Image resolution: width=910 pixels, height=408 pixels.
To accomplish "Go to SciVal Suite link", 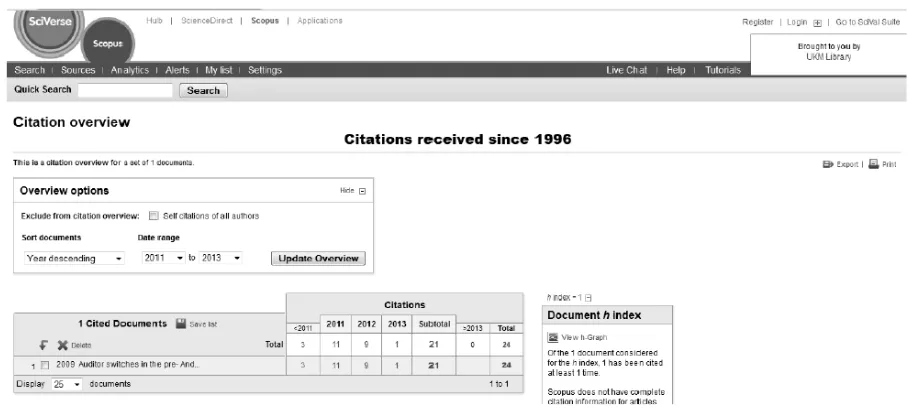I will (x=868, y=22).
